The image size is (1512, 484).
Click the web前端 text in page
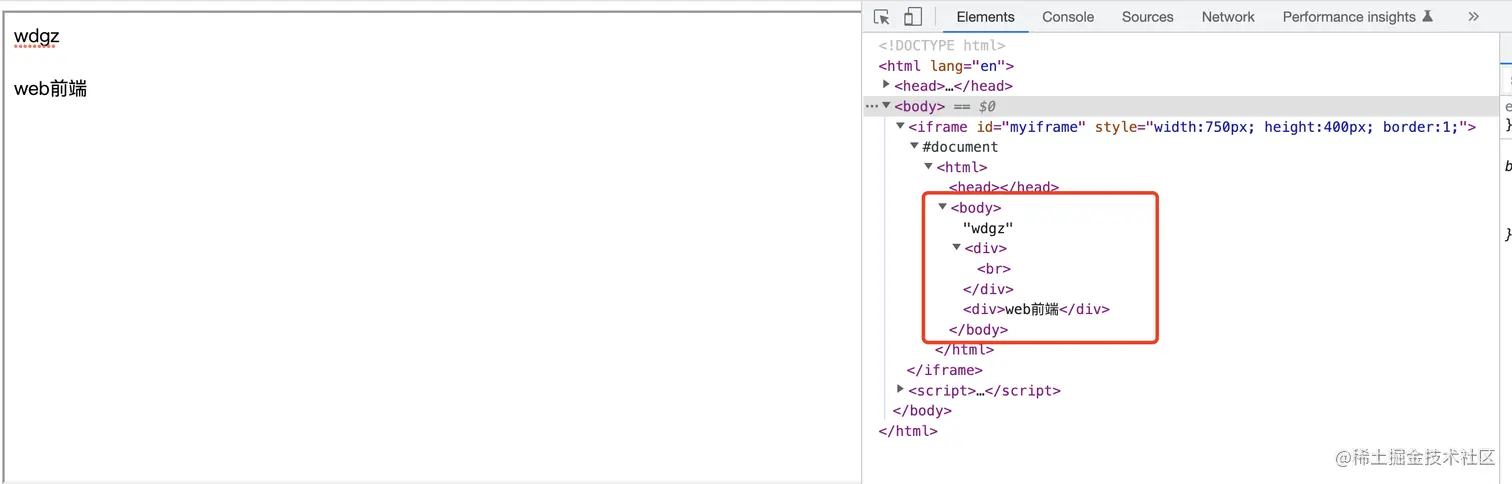(51, 89)
